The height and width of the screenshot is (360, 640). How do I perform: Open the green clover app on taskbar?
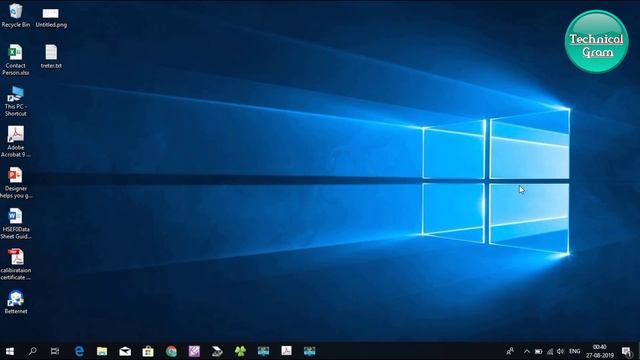click(240, 351)
